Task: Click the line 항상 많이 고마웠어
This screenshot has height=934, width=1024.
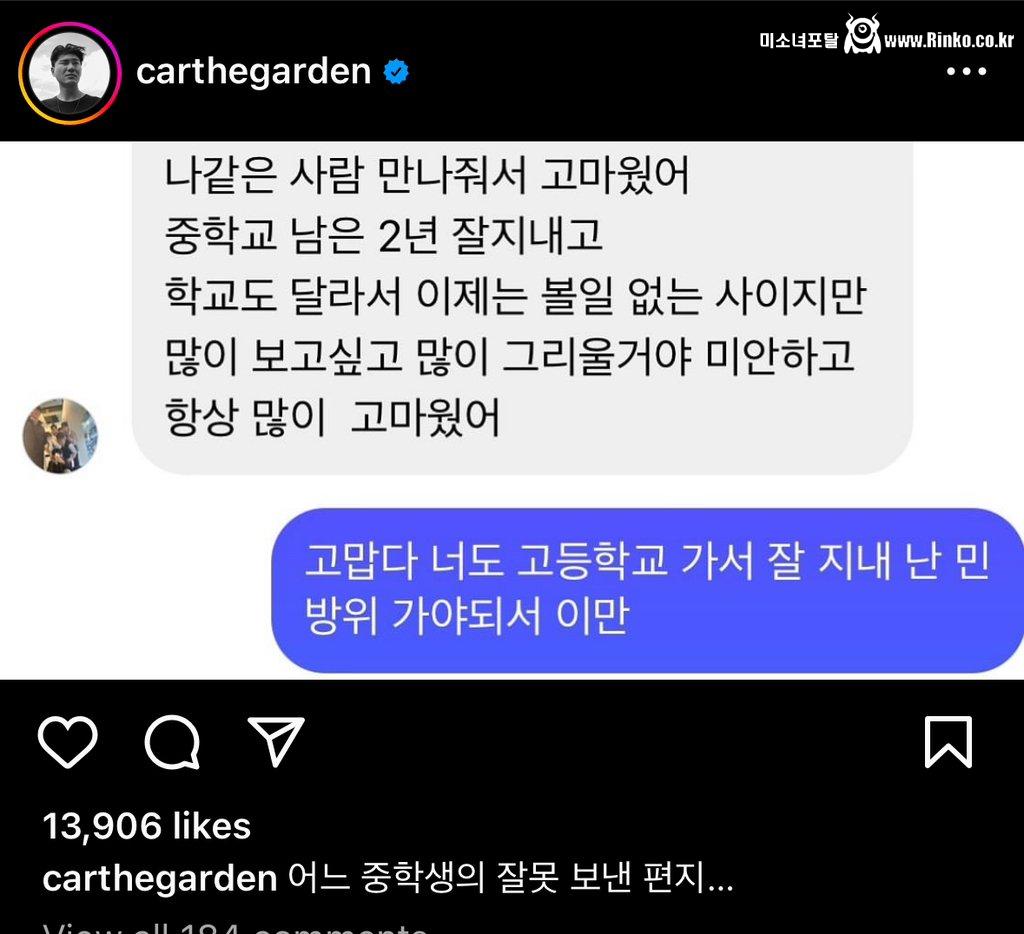Action: coord(332,417)
